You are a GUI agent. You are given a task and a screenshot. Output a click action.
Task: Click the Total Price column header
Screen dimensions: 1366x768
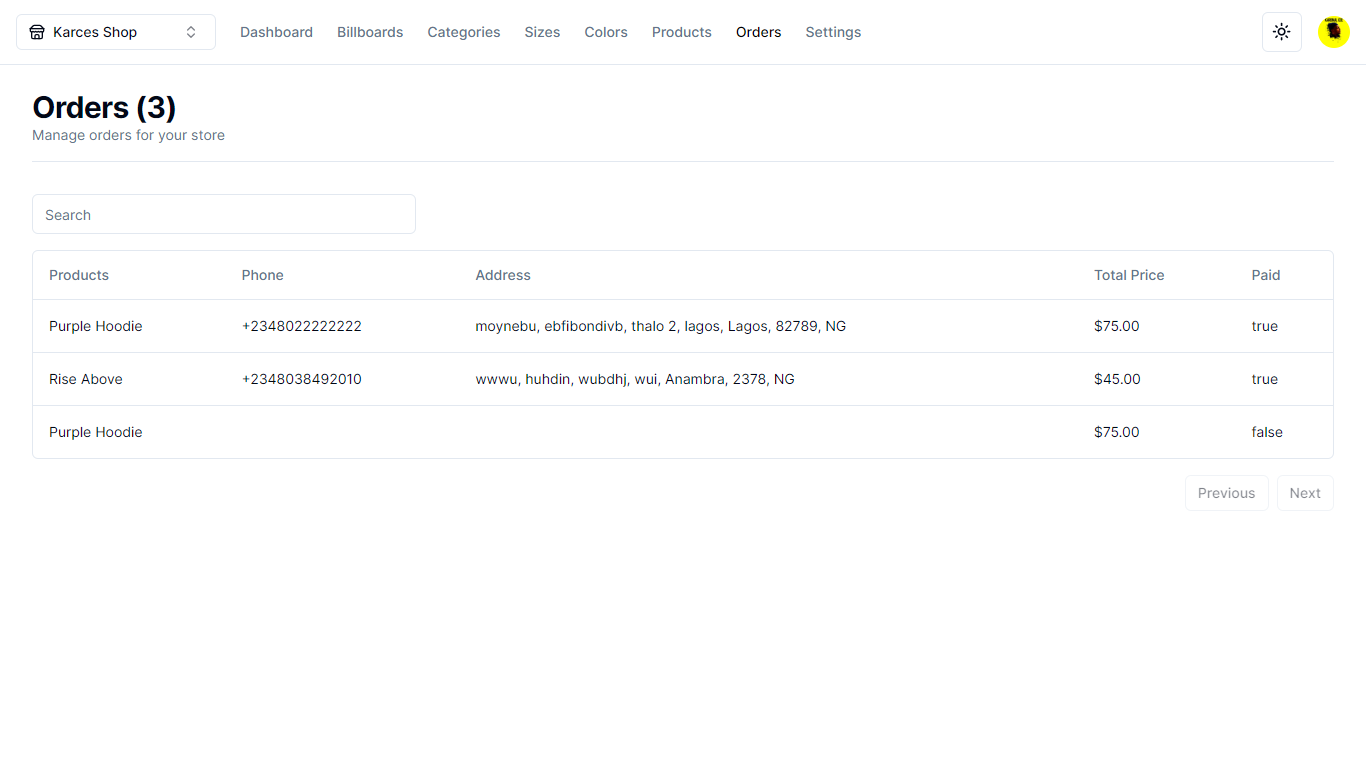[1129, 274]
